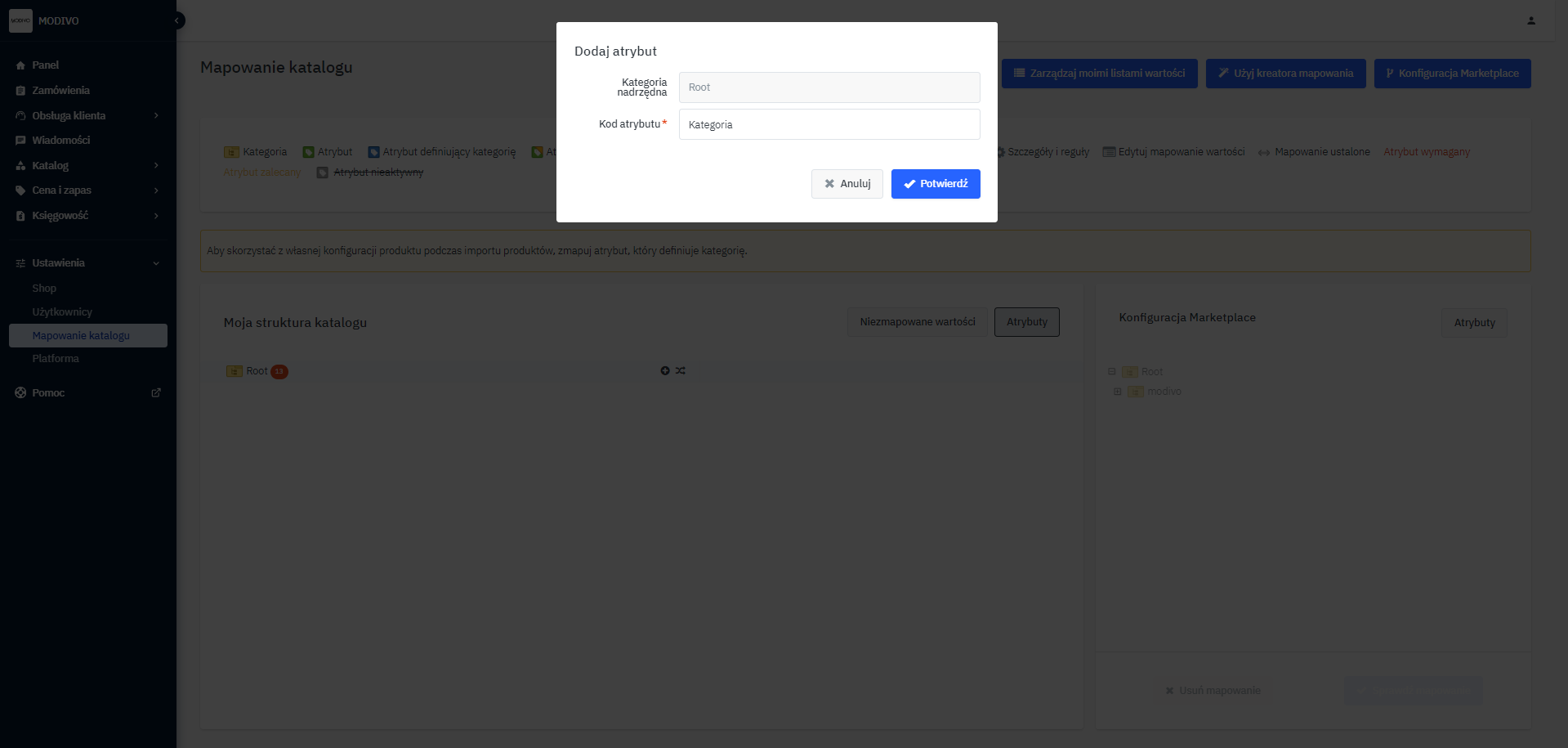Go to Zamówienia in sidebar
This screenshot has width=1568, height=748.
(x=60, y=91)
